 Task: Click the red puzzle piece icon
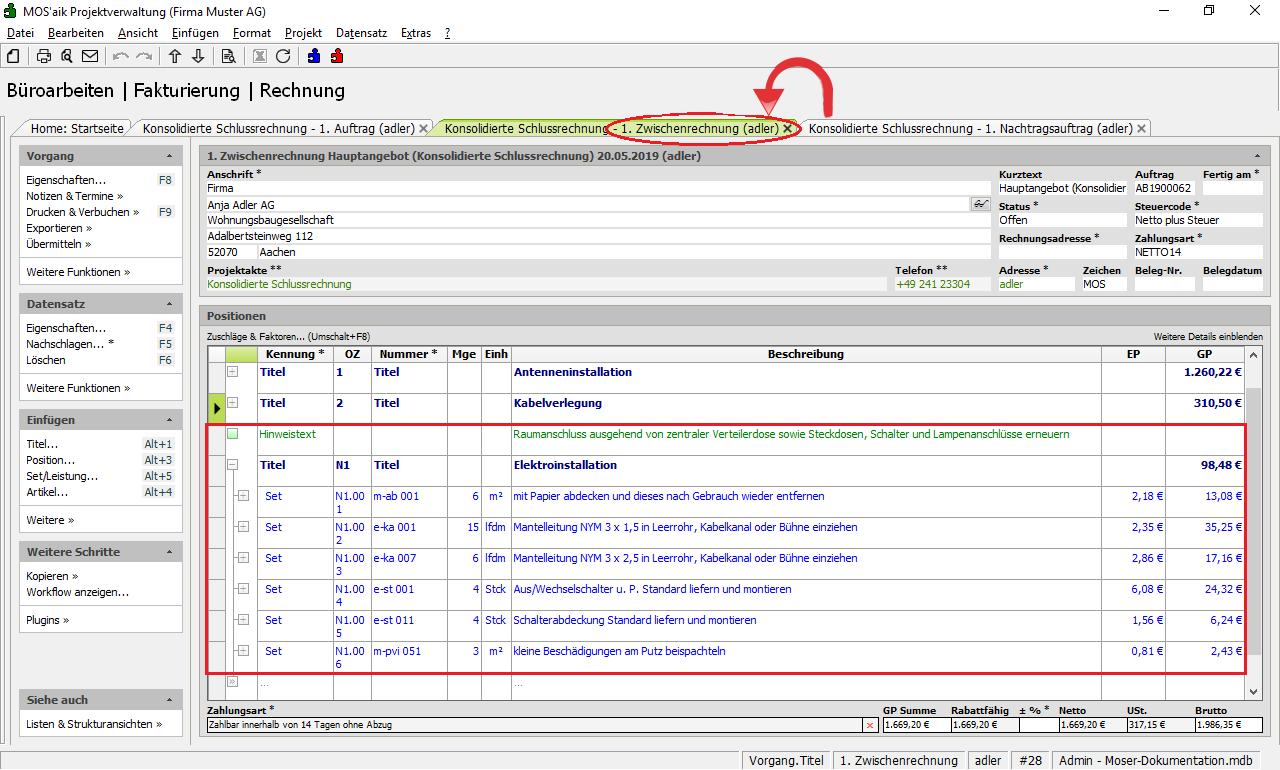(337, 56)
